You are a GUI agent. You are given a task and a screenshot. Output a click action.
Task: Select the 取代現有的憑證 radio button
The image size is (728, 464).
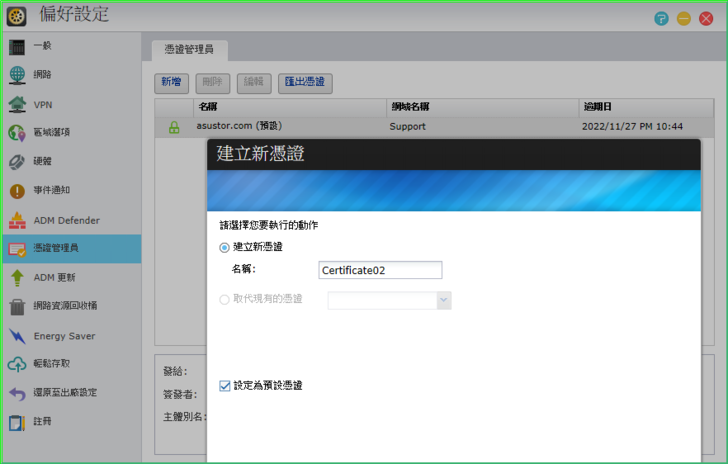225,299
